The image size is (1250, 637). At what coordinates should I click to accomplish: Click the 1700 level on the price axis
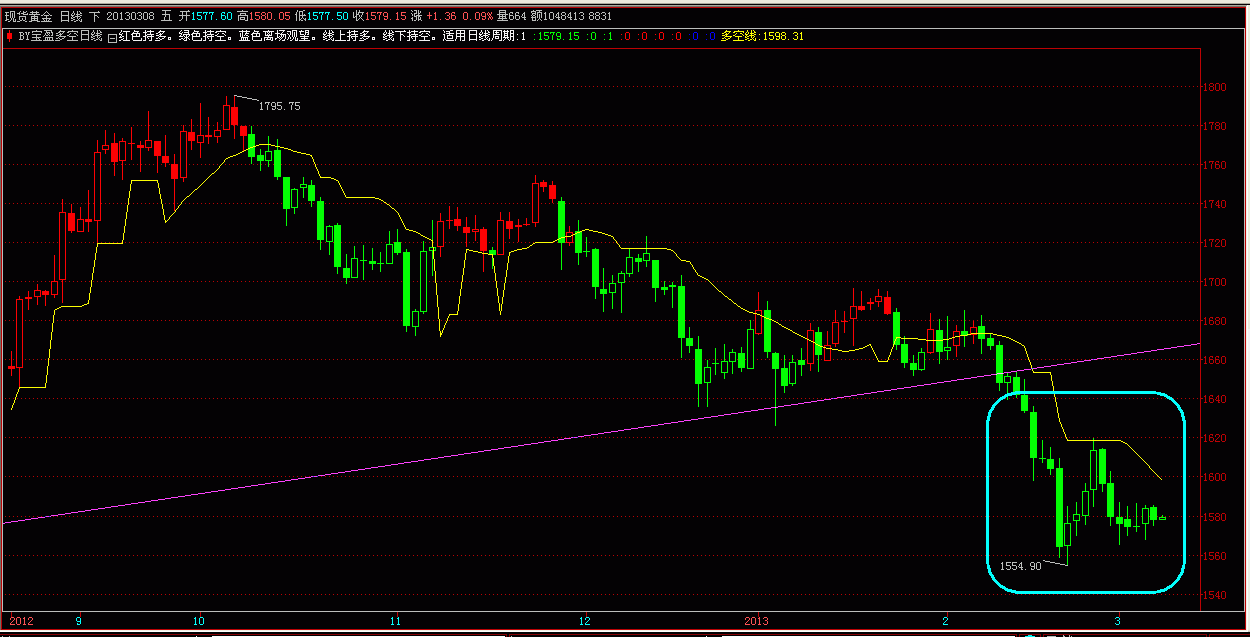click(x=1215, y=282)
